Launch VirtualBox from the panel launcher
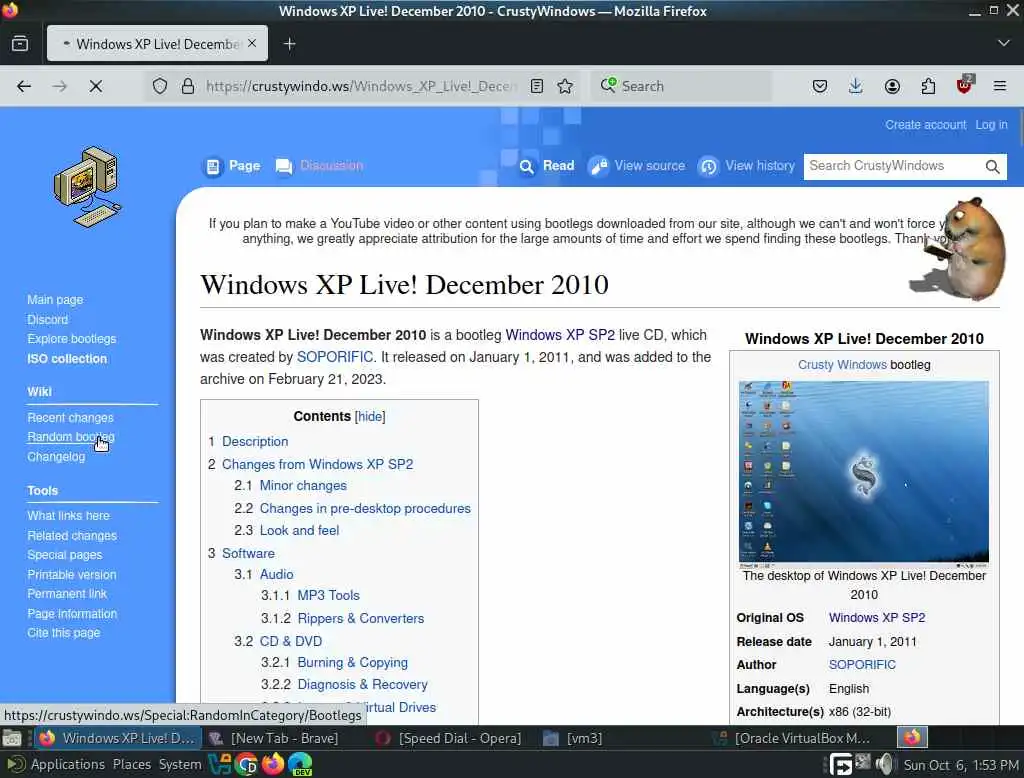Image resolution: width=1024 pixels, height=778 pixels. coord(220,764)
